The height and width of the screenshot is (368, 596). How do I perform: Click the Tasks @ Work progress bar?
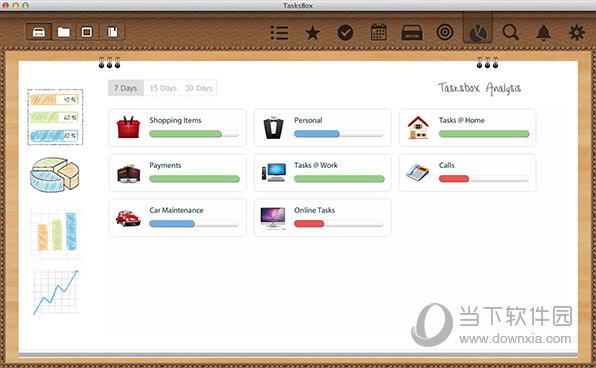click(x=339, y=179)
